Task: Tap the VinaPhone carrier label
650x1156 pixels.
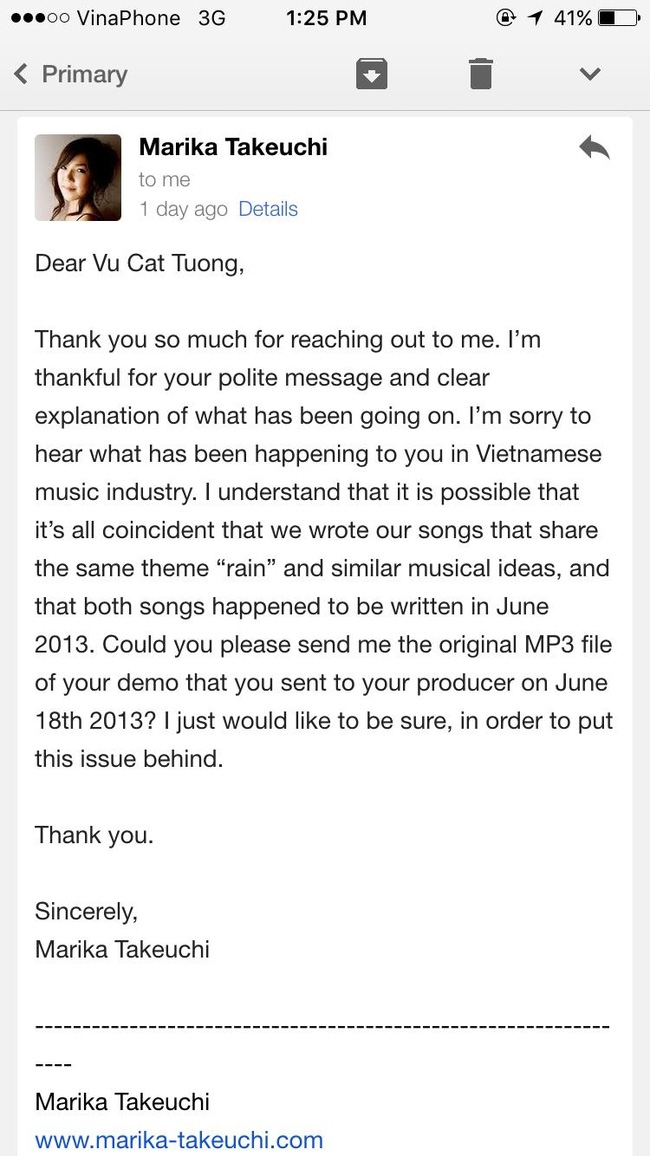Action: point(128,18)
